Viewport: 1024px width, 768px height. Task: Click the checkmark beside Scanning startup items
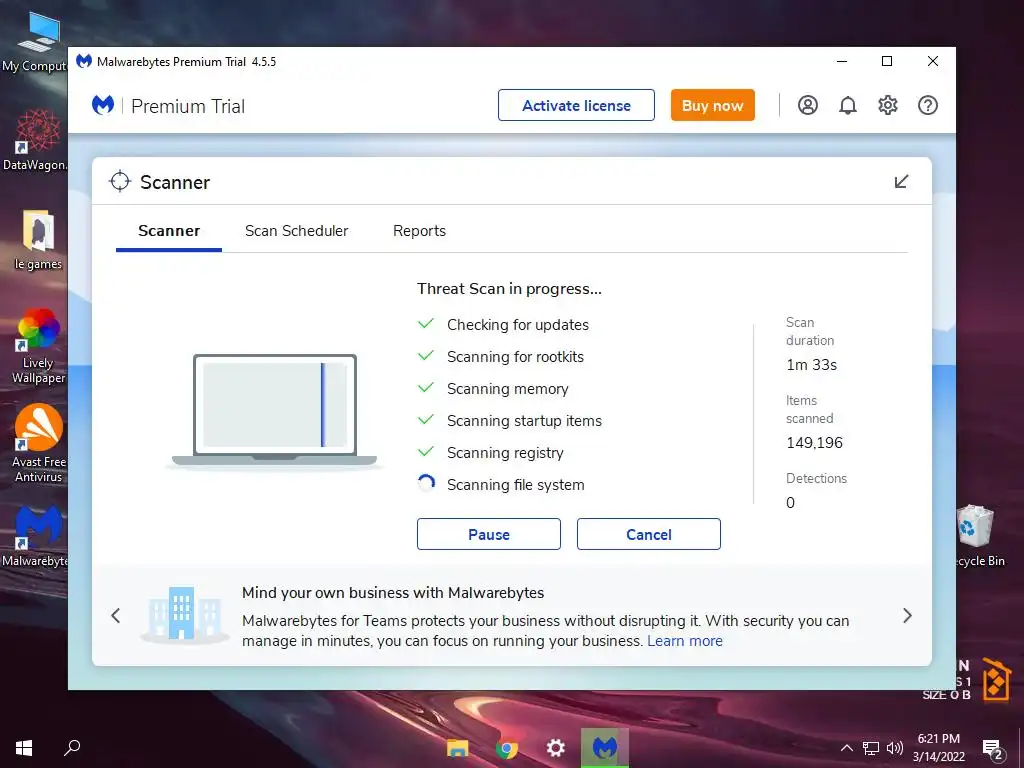click(x=426, y=420)
